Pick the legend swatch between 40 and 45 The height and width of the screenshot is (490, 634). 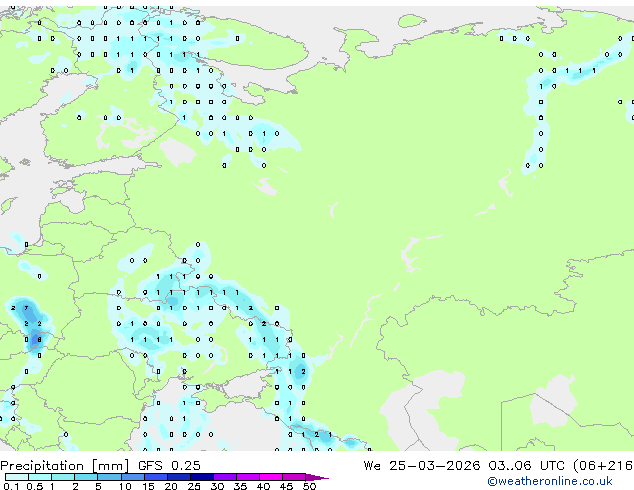pyautogui.click(x=271, y=477)
